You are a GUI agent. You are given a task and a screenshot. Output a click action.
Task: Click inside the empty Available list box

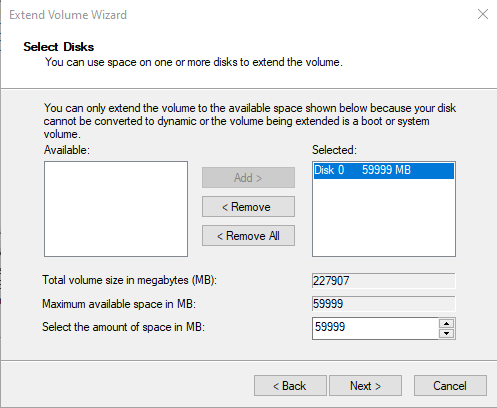click(116, 209)
